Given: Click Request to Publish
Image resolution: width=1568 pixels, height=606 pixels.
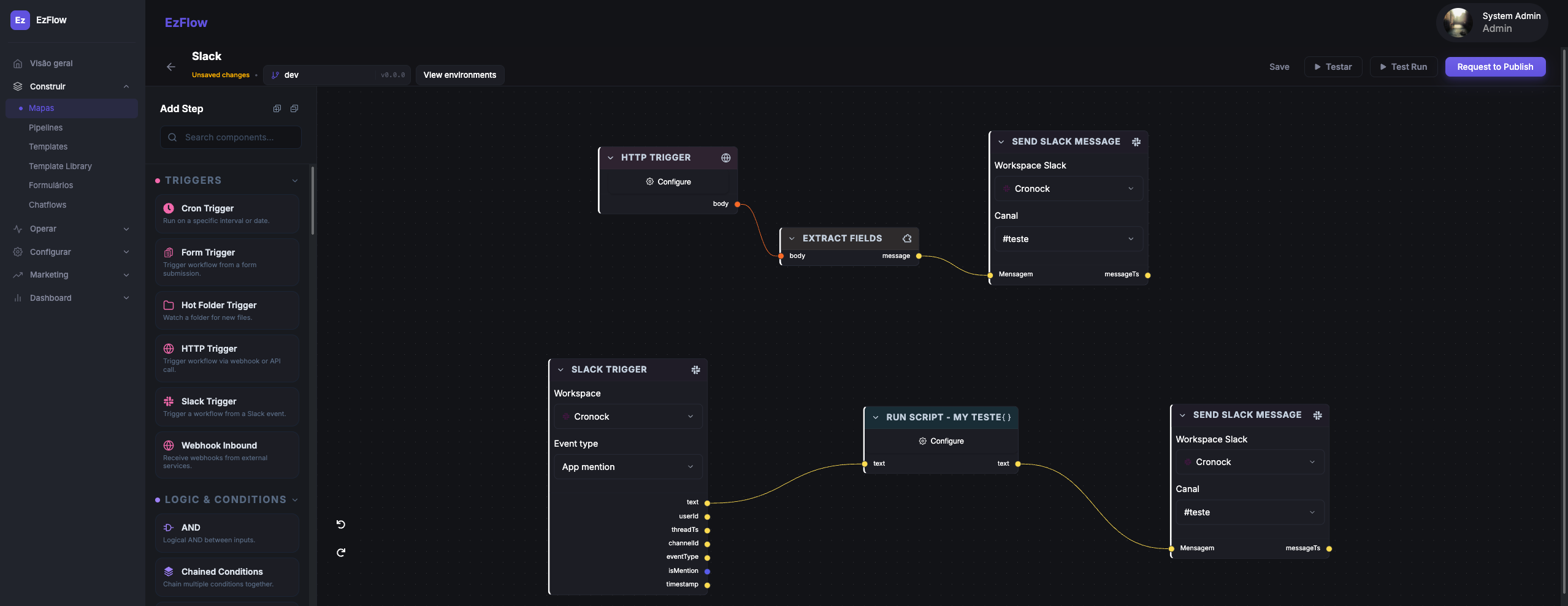Looking at the screenshot, I should [1495, 67].
